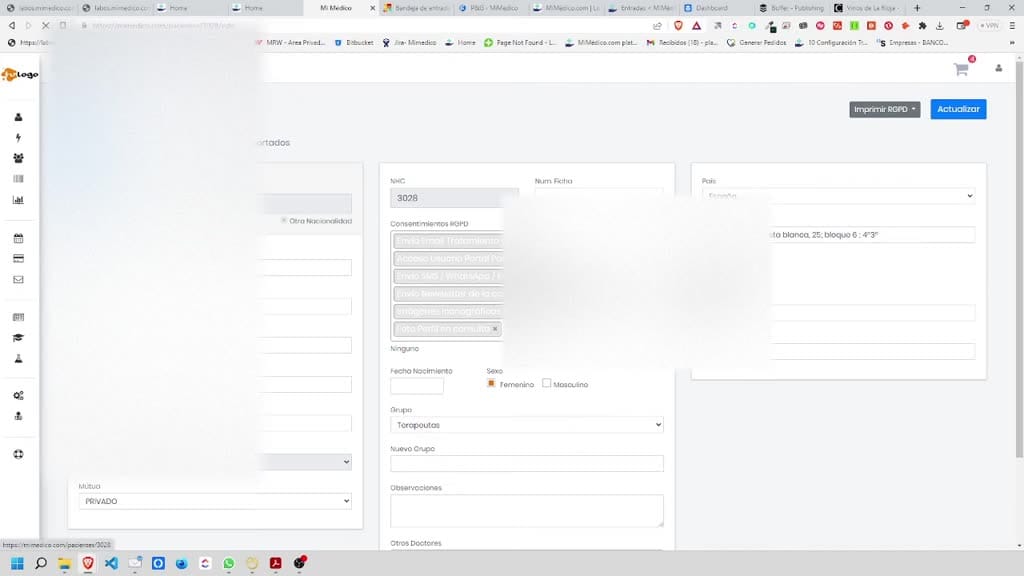Image resolution: width=1024 pixels, height=576 pixels.
Task: Open taskbar search magnifier
Action: point(41,563)
